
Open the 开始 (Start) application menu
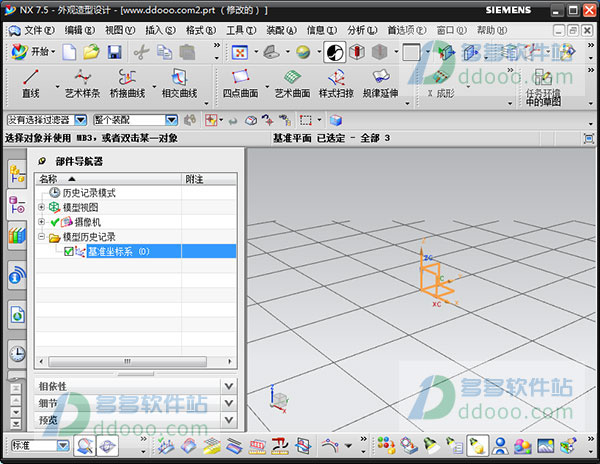coord(33,52)
